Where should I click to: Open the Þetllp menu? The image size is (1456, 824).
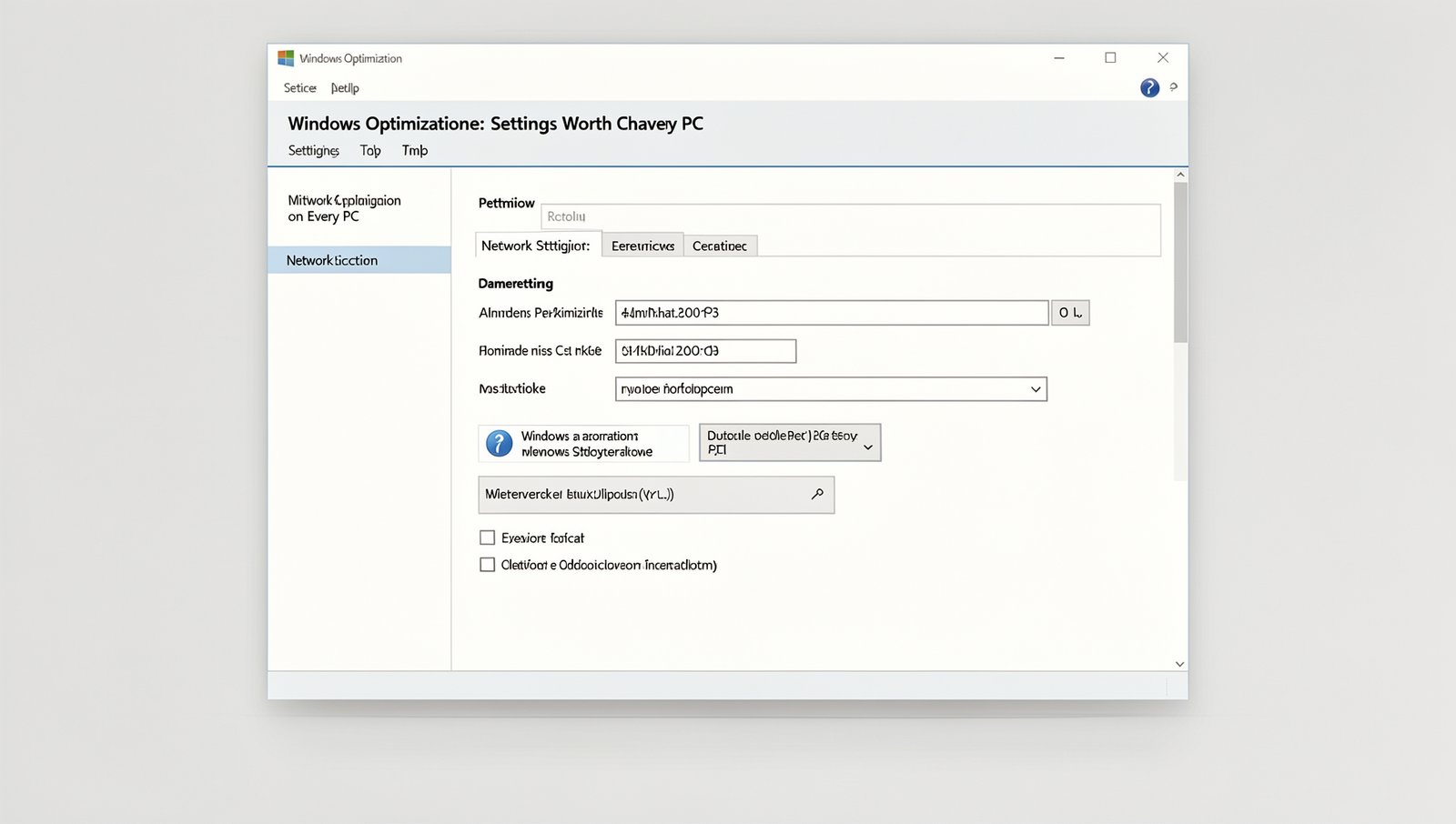click(x=345, y=88)
